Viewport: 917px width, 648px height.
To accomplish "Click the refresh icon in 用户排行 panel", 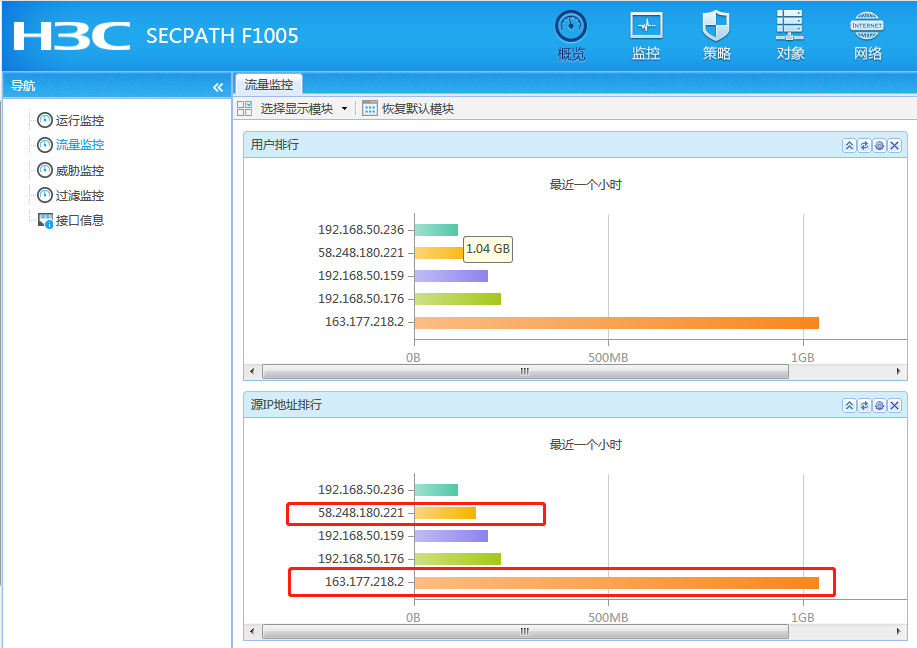I will tap(864, 146).
